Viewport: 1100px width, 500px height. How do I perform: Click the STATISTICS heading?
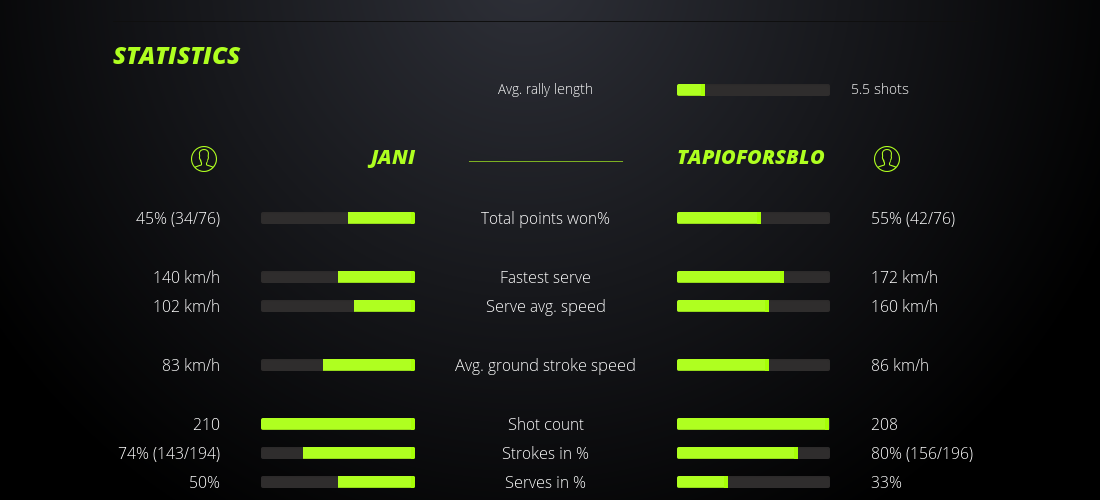point(176,56)
